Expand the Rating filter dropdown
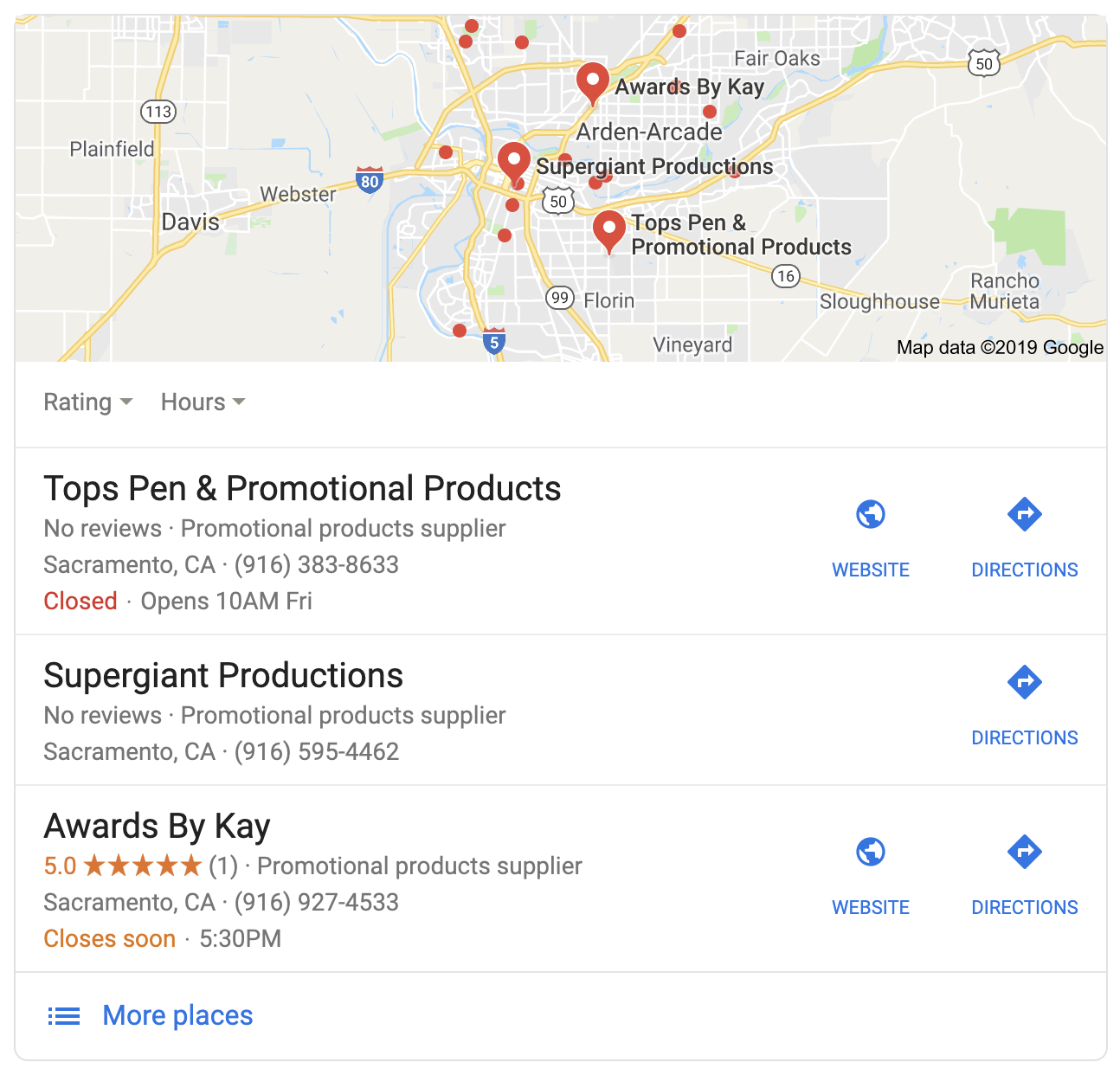The image size is (1120, 1075). click(87, 402)
